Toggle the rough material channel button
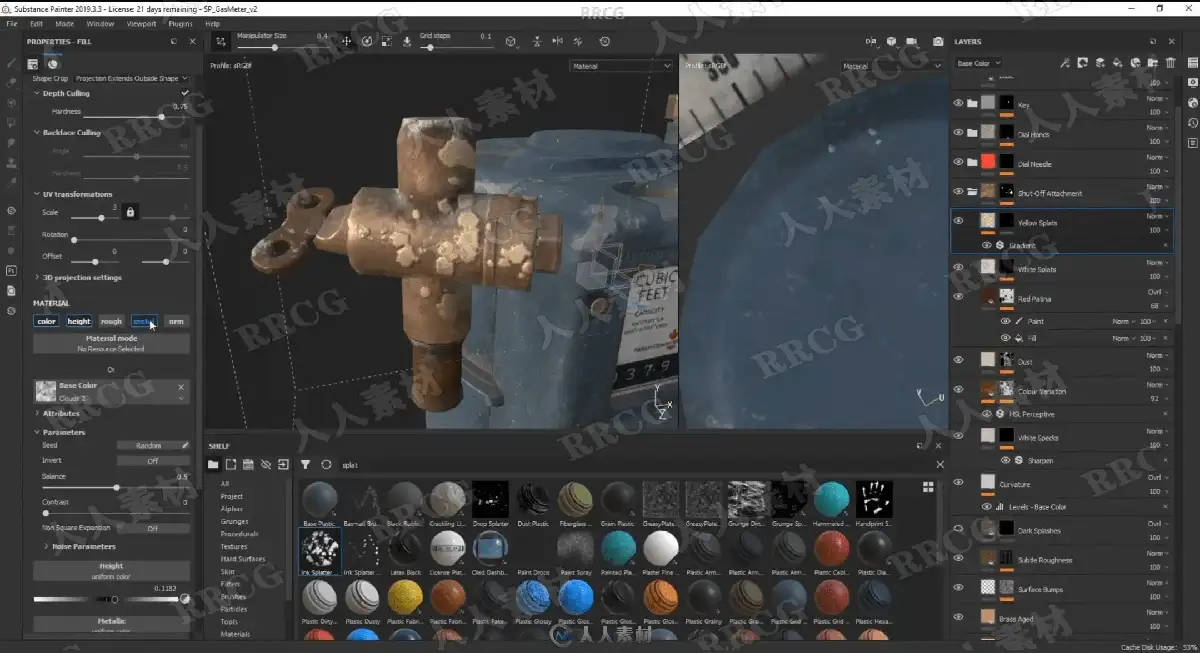 (x=111, y=322)
